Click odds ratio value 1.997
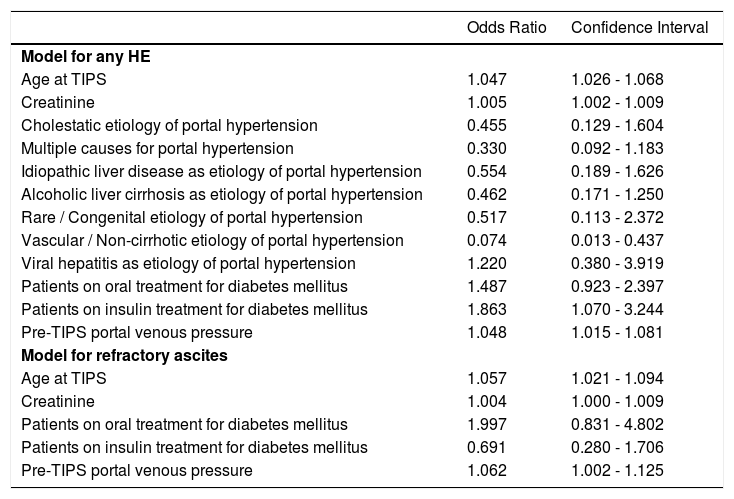This screenshot has width=734, height=499. pos(487,424)
